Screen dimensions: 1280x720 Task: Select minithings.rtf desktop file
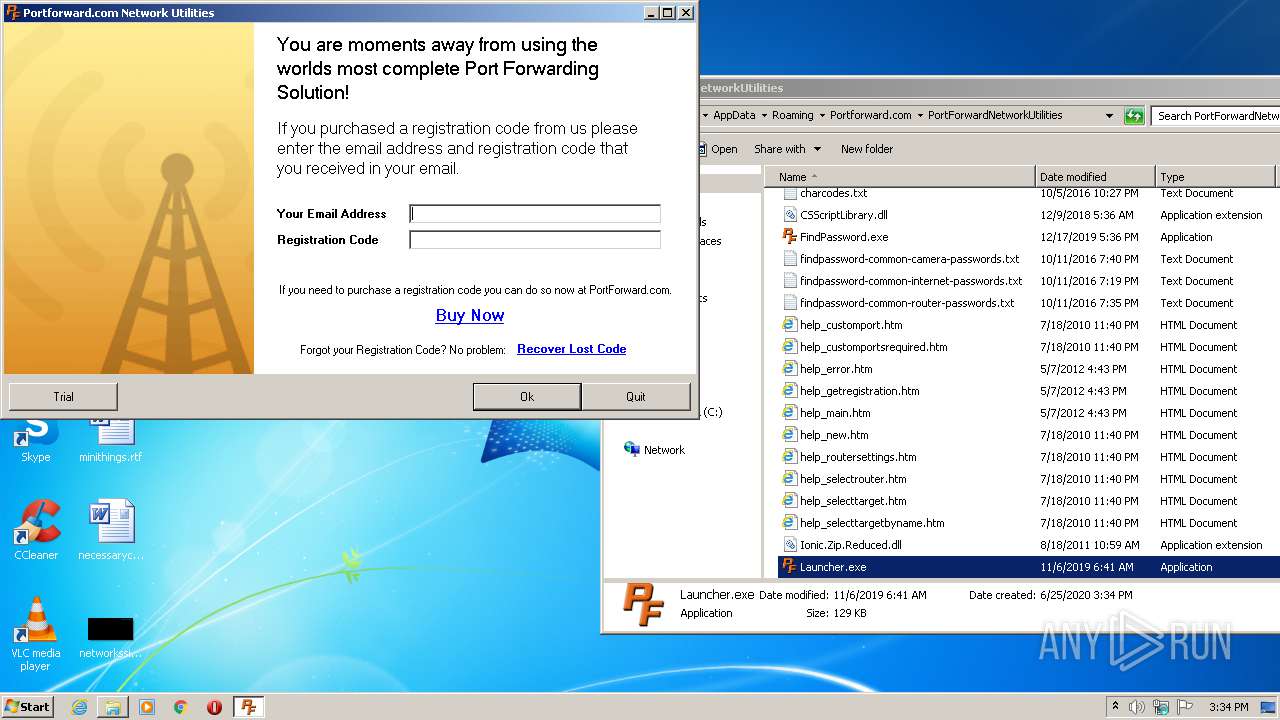(111, 441)
